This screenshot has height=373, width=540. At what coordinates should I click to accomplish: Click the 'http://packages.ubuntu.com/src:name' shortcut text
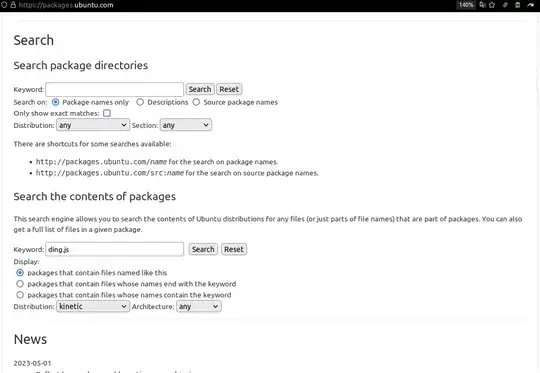click(x=110, y=173)
